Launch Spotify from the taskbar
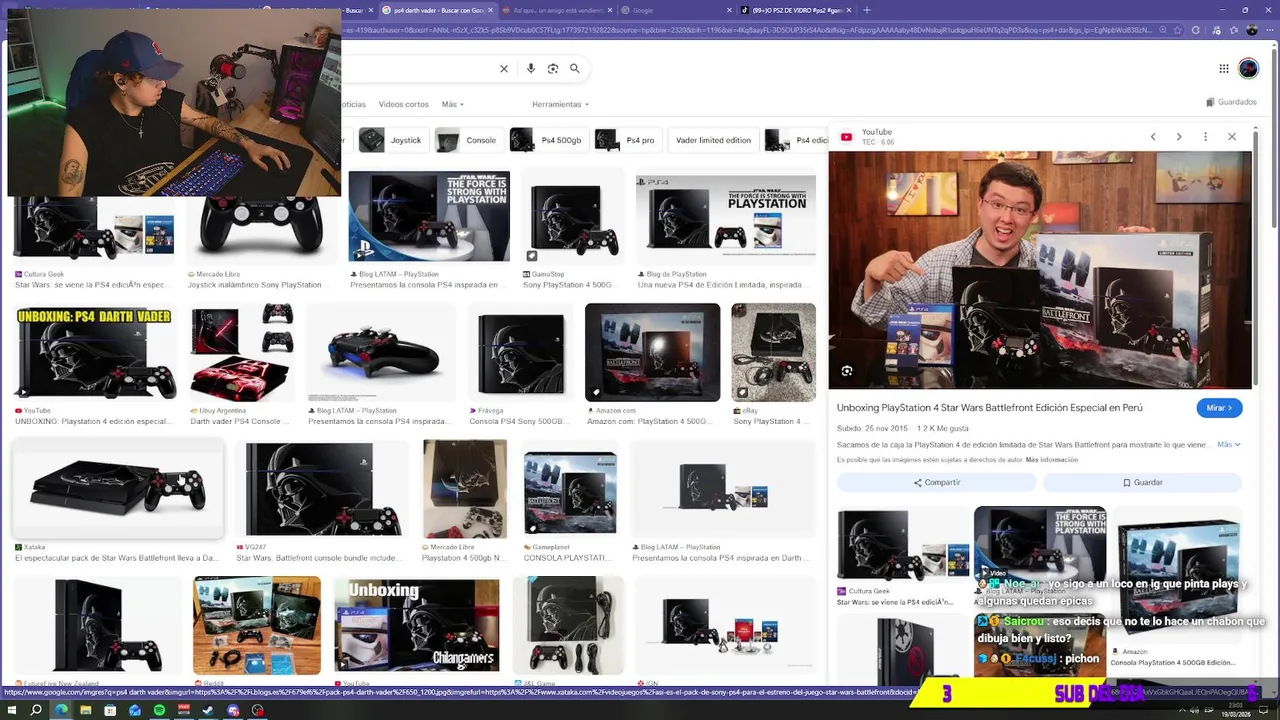The image size is (1280, 720). [x=160, y=711]
